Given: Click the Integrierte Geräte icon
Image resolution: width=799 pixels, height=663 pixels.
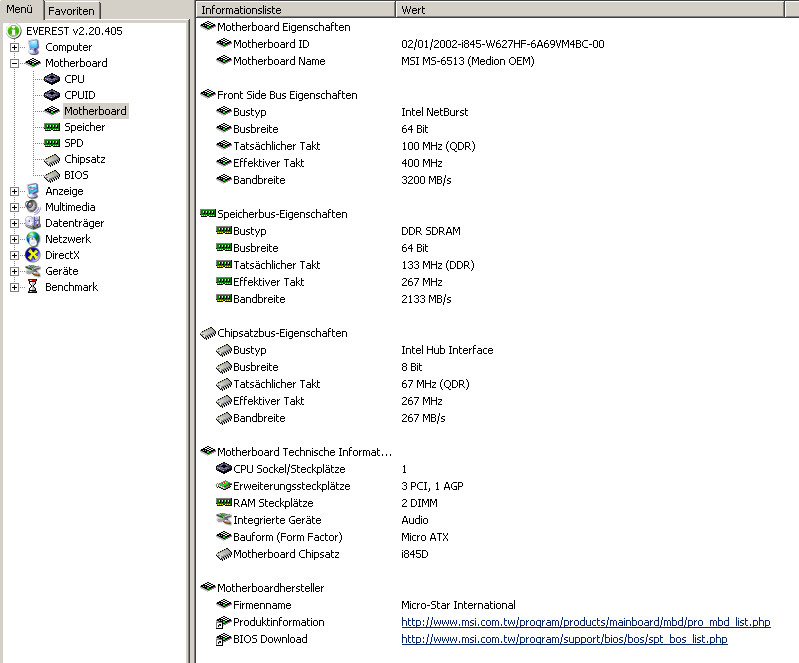Looking at the screenshot, I should (x=224, y=519).
